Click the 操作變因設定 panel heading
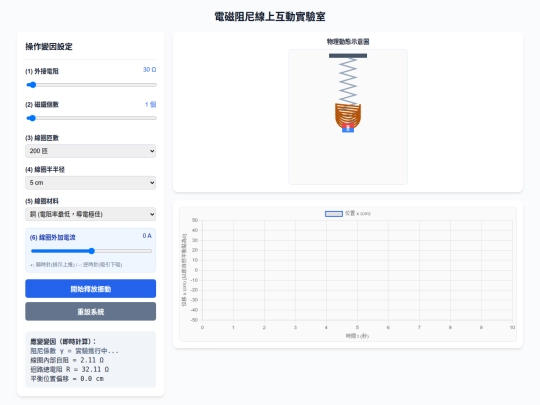 [49, 46]
